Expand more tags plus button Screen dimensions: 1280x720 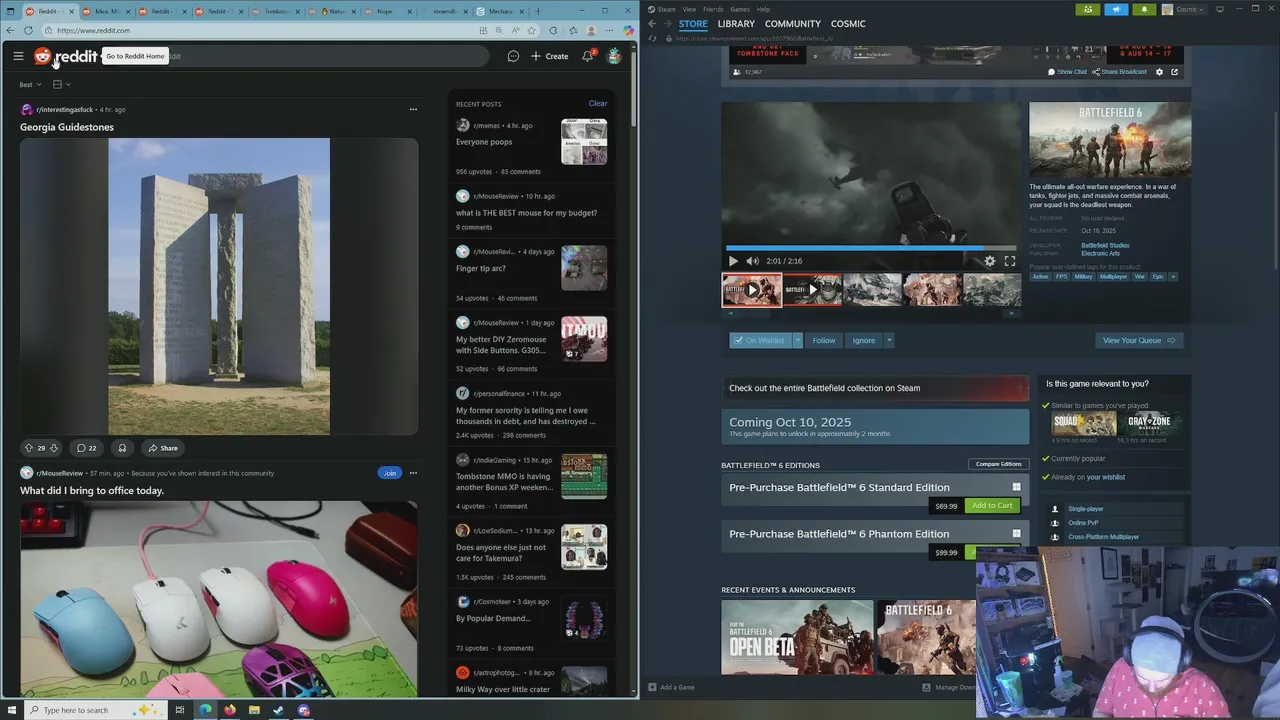(1173, 277)
